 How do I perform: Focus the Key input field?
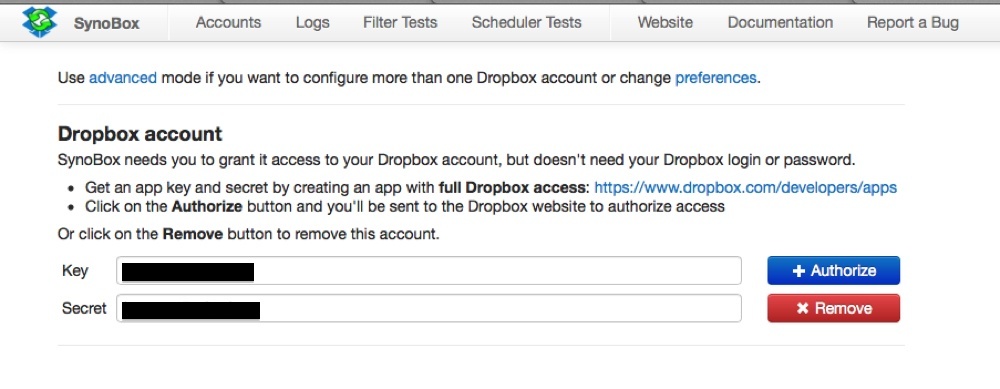pyautogui.click(x=429, y=270)
